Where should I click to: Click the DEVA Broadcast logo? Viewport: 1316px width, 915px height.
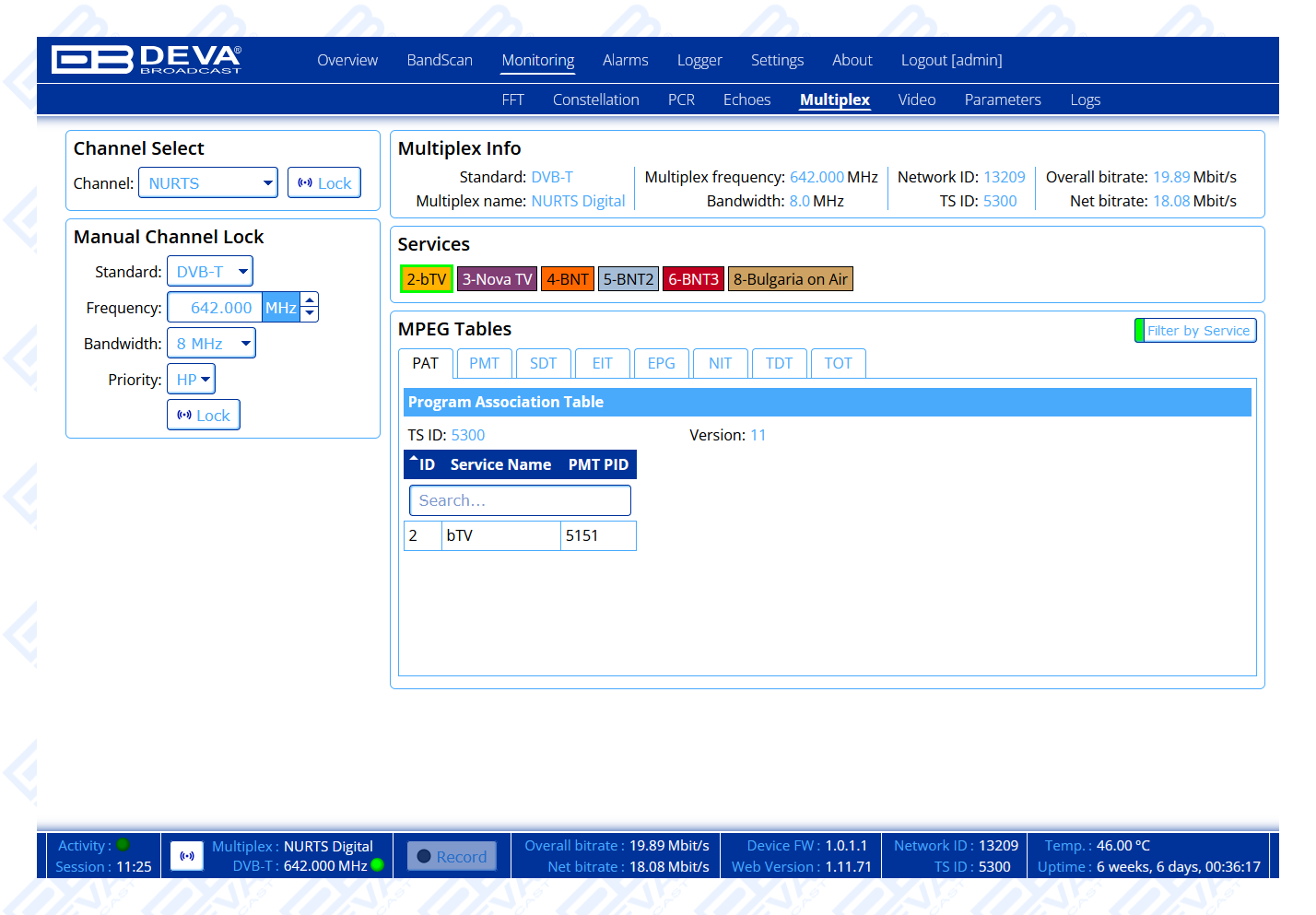click(147, 60)
